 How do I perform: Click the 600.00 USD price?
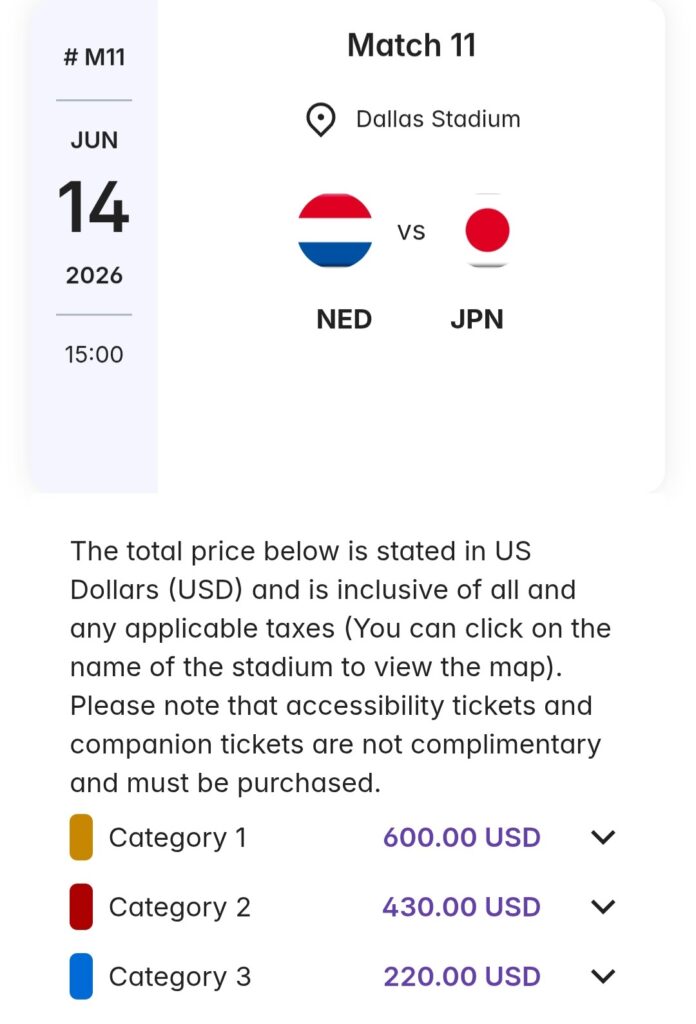point(461,837)
